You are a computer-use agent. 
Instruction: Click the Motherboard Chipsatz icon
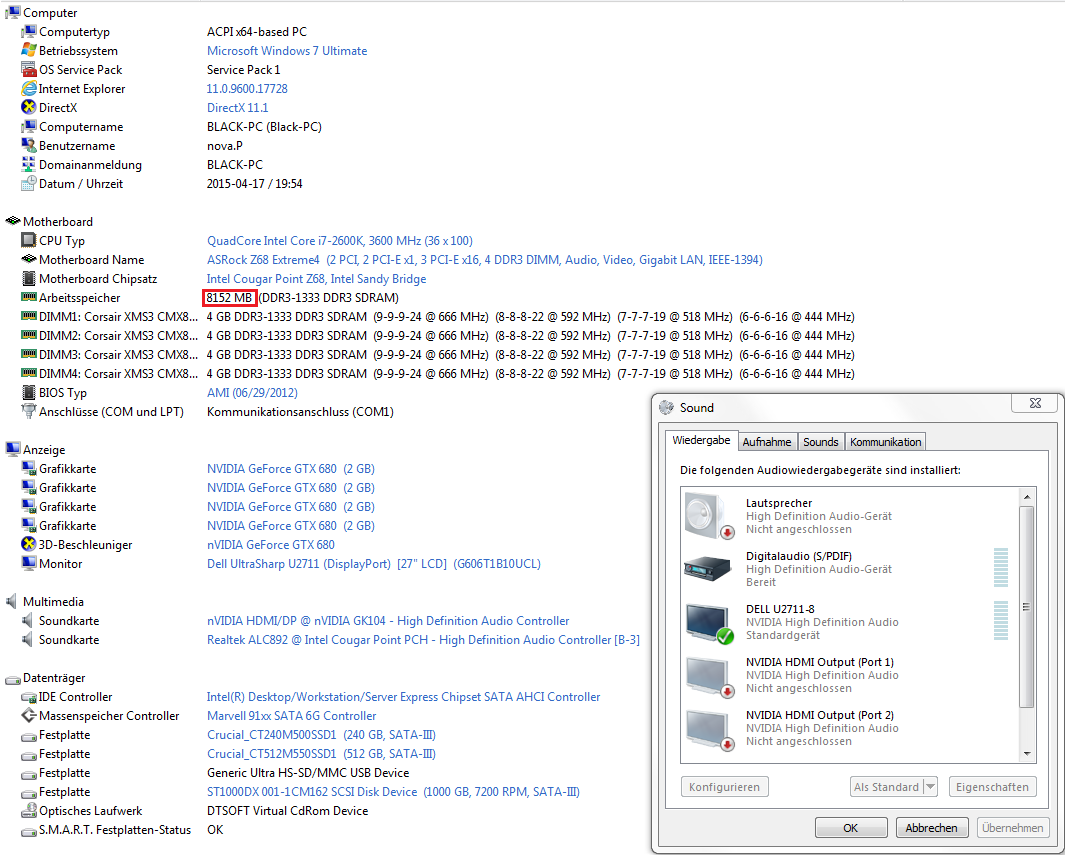click(29, 278)
